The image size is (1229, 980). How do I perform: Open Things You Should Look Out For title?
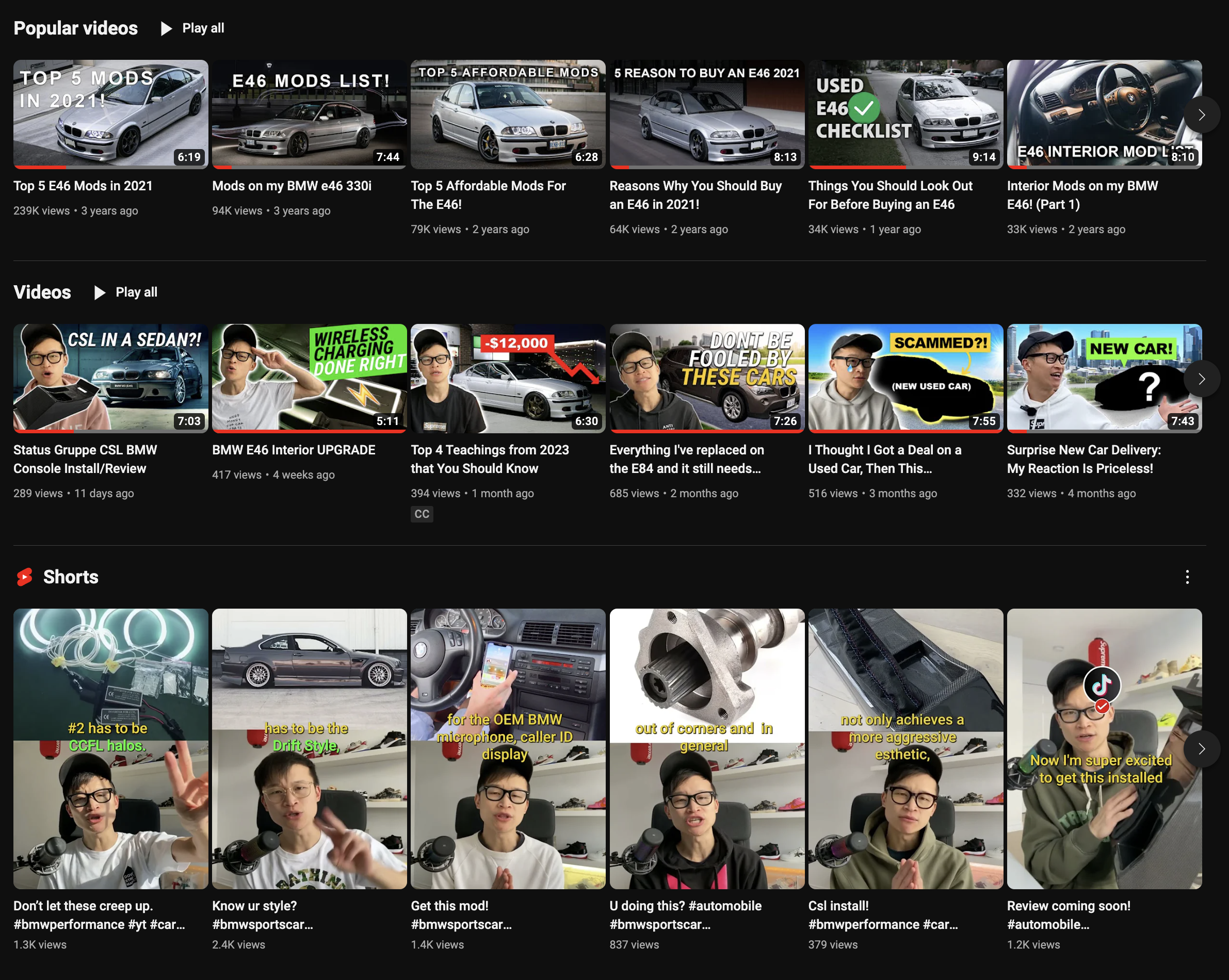pos(891,195)
